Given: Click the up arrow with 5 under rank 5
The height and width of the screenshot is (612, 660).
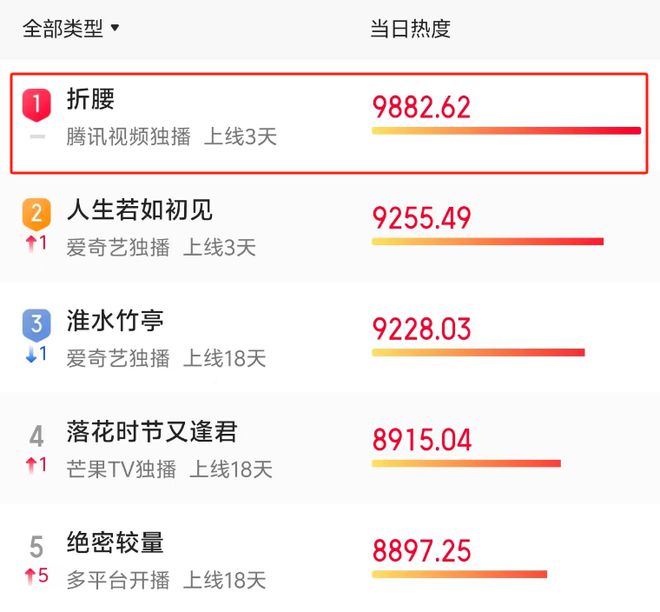Looking at the screenshot, I should [x=37, y=576].
